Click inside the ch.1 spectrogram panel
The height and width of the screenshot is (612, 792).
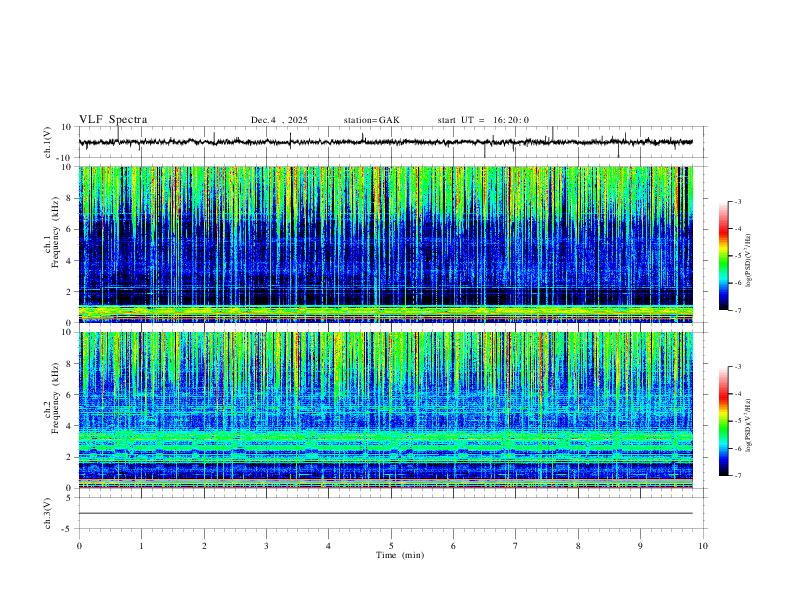(385, 244)
